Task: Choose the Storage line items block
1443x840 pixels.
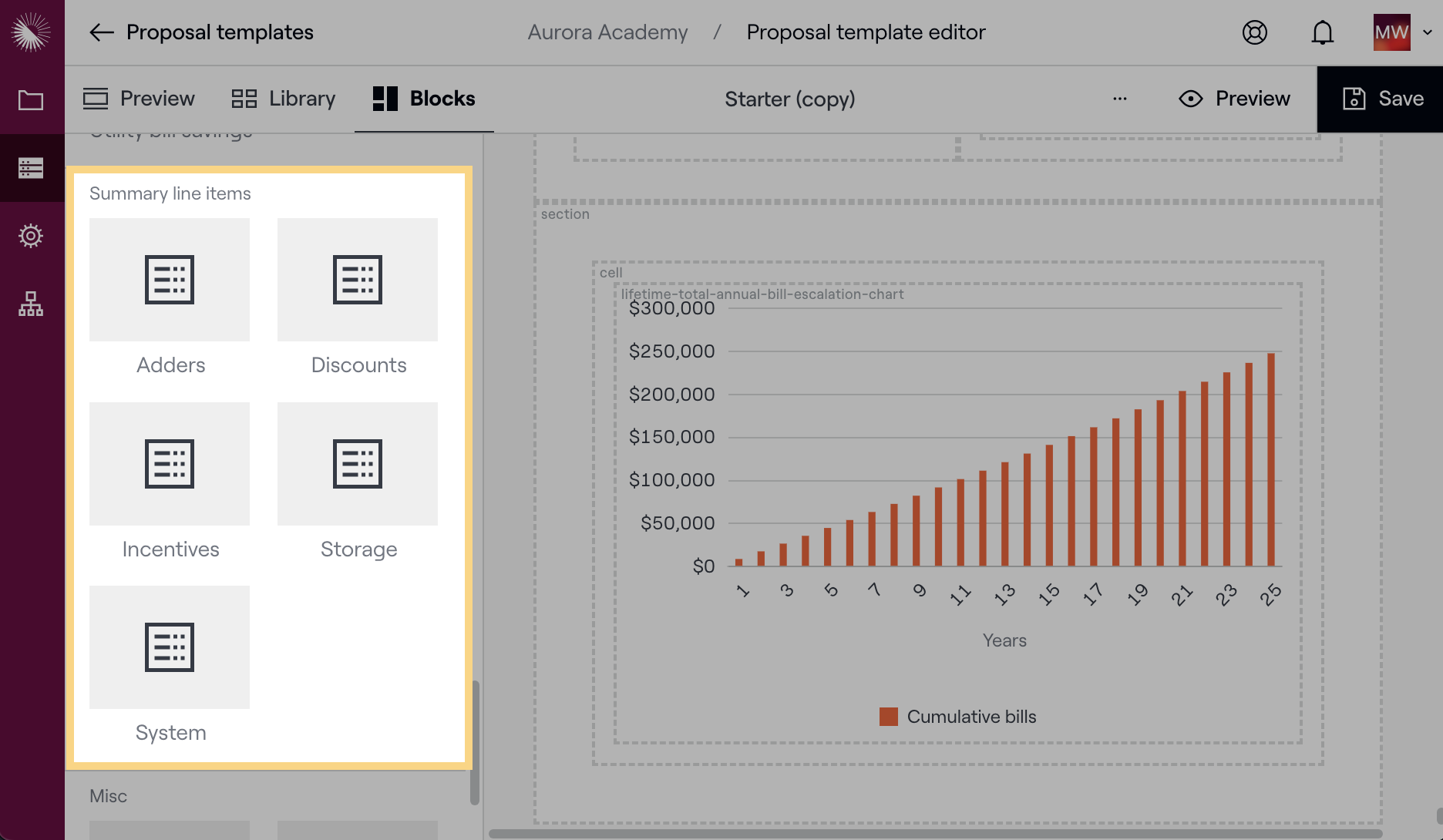Action: tap(358, 464)
